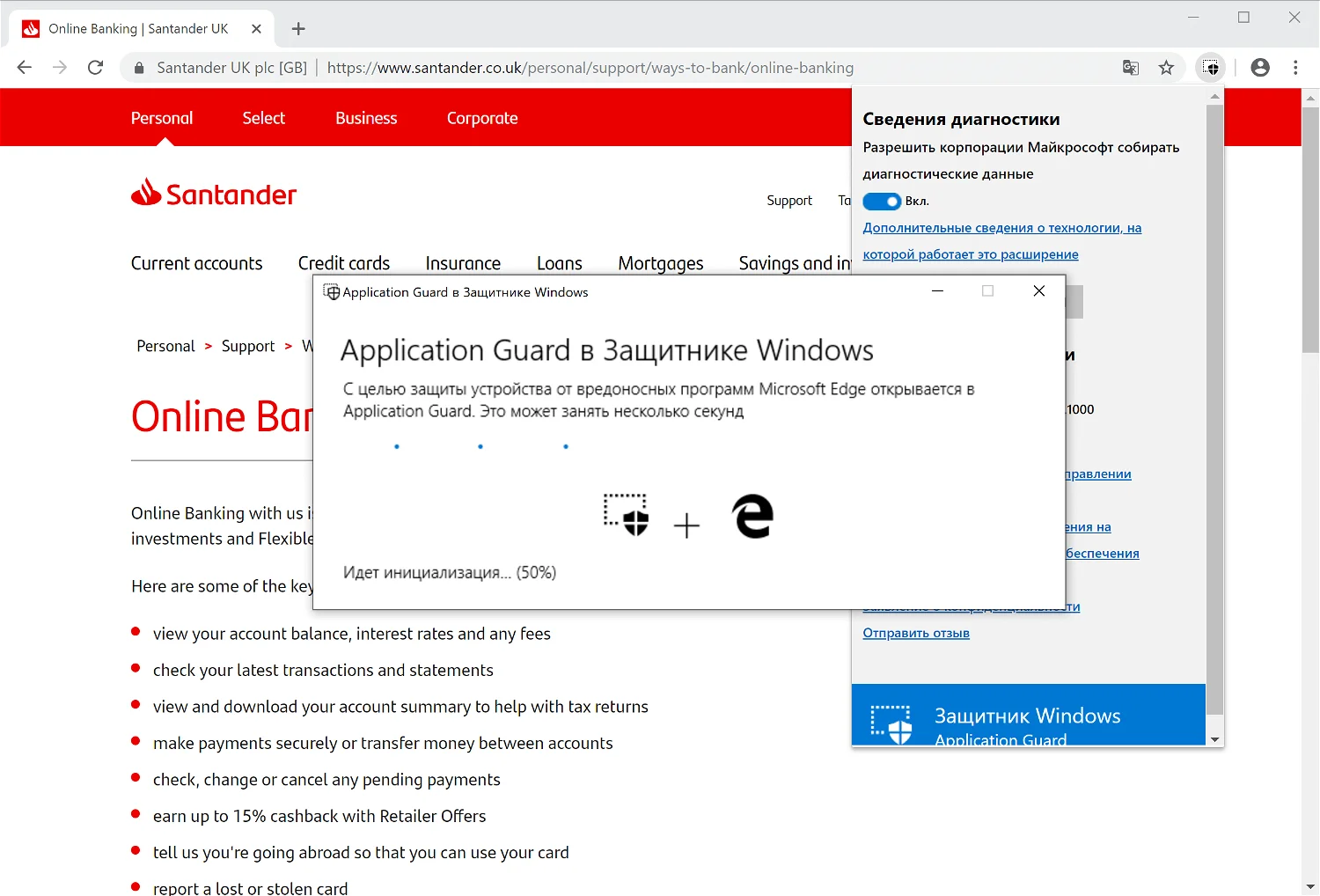Click 'Идет инициализация... (50%)' status text
The height and width of the screenshot is (896, 1320).
450,573
